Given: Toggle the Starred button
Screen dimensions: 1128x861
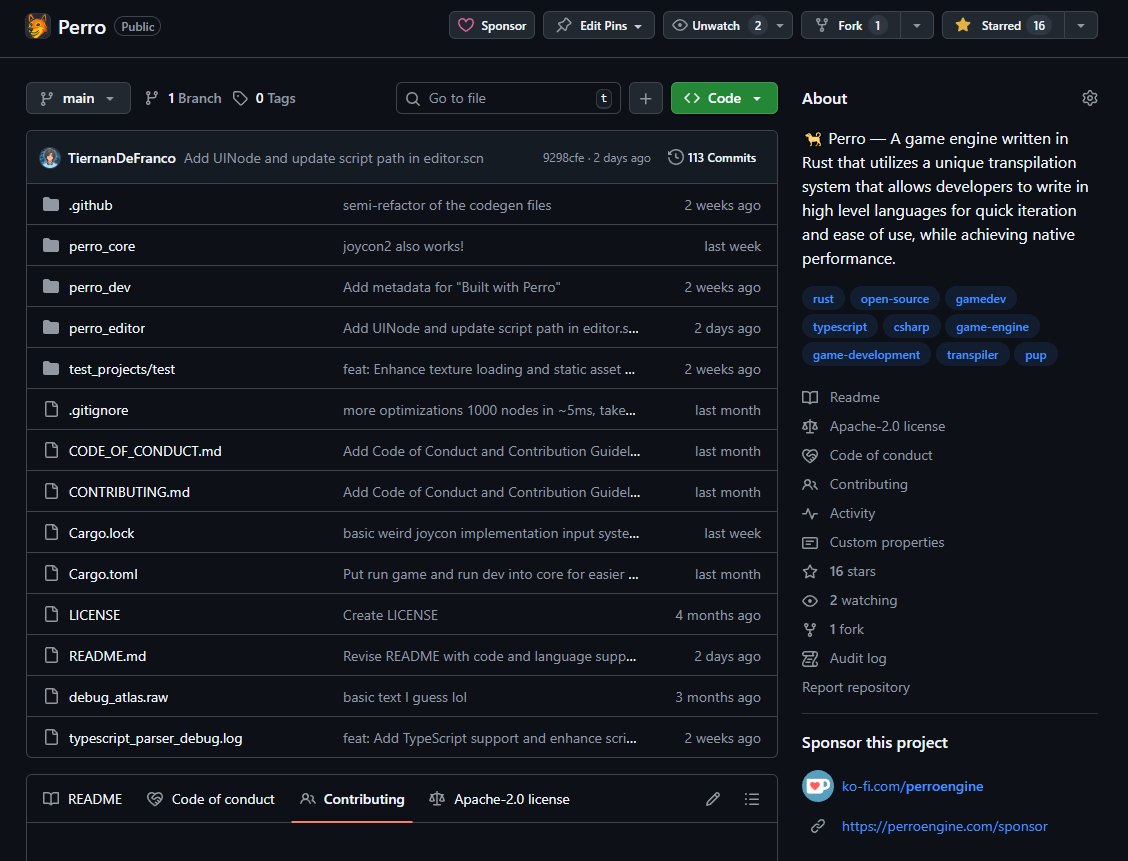Looking at the screenshot, I should (x=1002, y=25).
